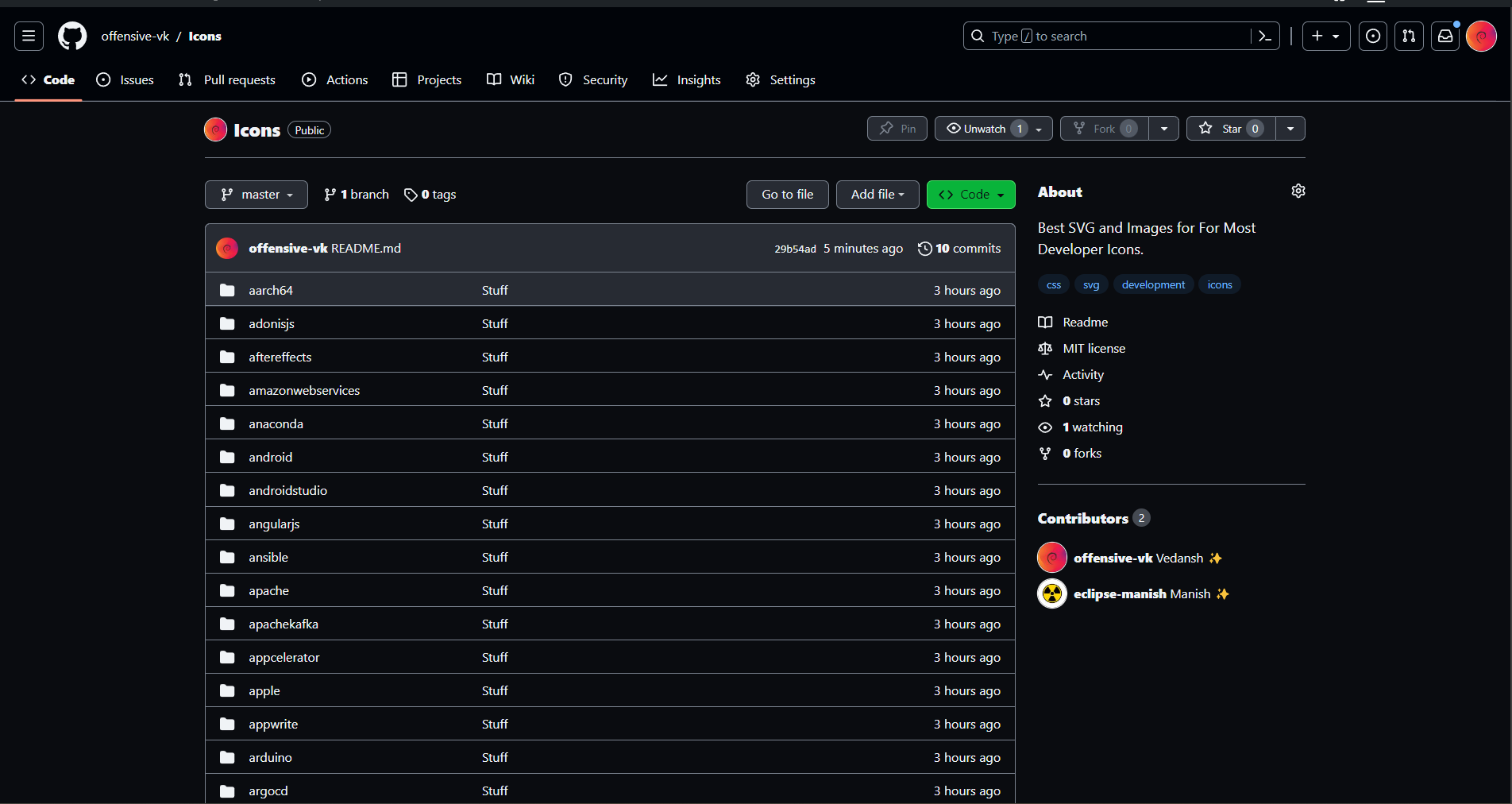The image size is (1512, 804).
Task: Click the aarch64 folder icon
Action: tap(227, 290)
